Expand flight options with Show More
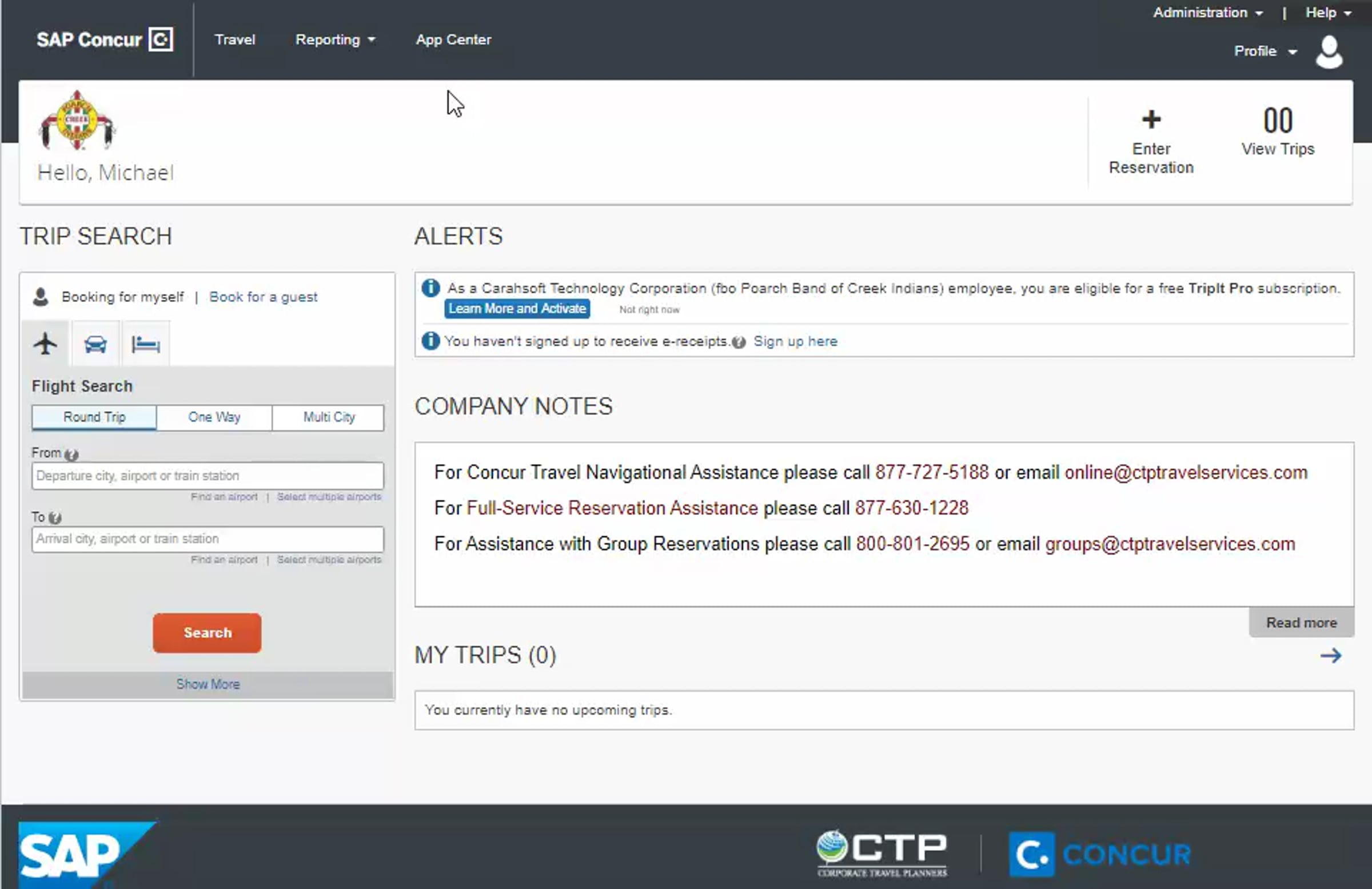Screen dimensions: 1372x889 click(208, 684)
